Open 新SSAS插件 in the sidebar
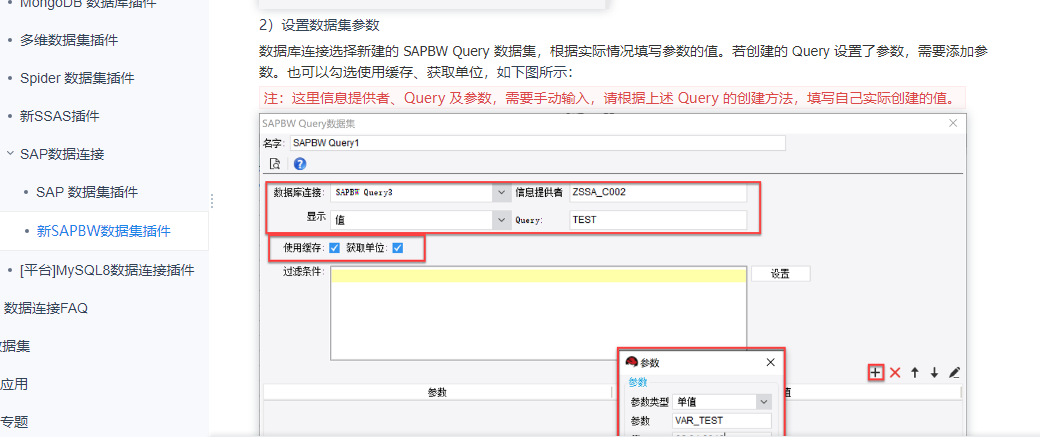Image resolution: width=1040 pixels, height=437 pixels. [x=60, y=116]
